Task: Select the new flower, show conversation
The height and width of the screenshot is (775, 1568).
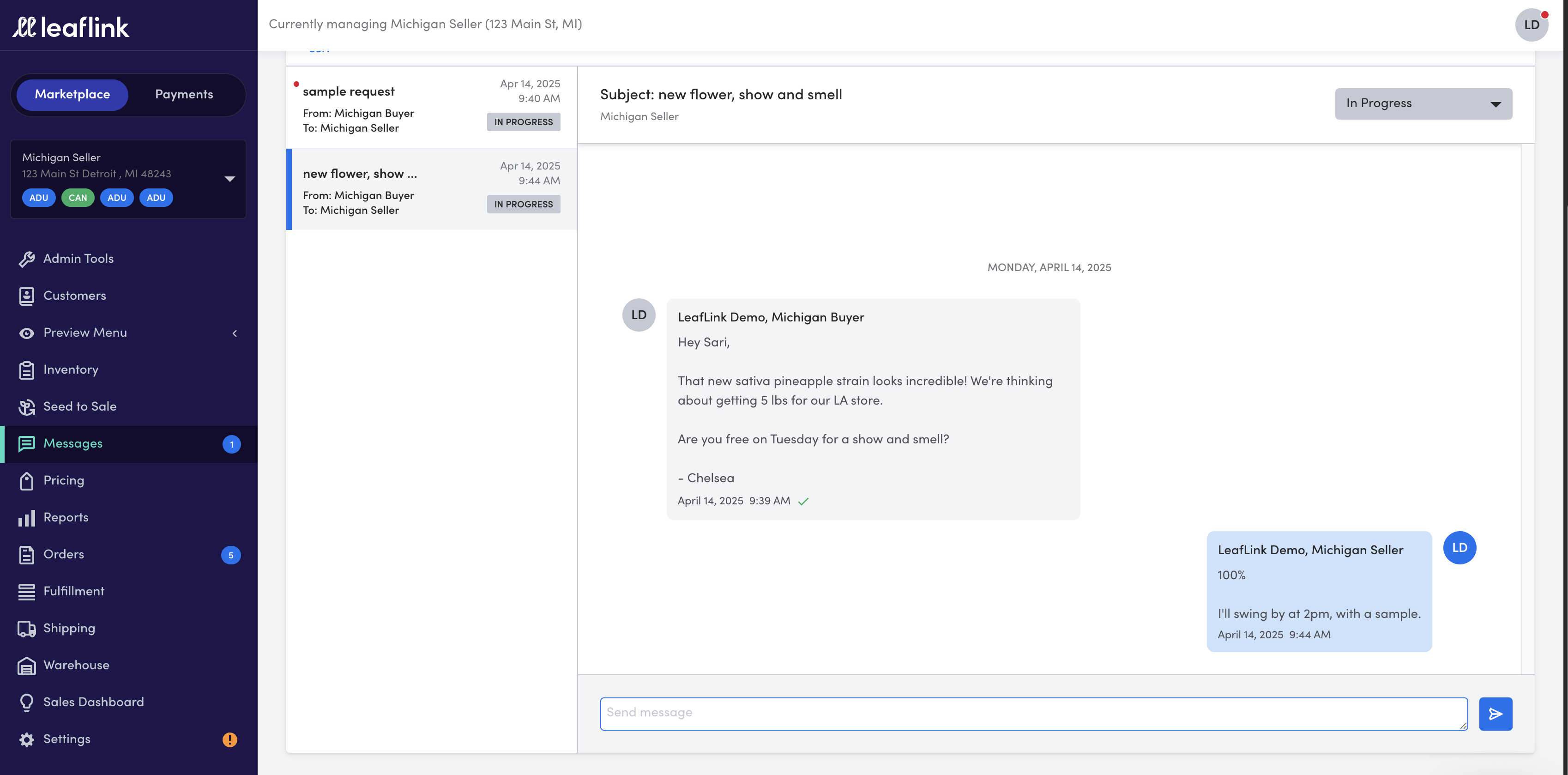Action: point(432,189)
